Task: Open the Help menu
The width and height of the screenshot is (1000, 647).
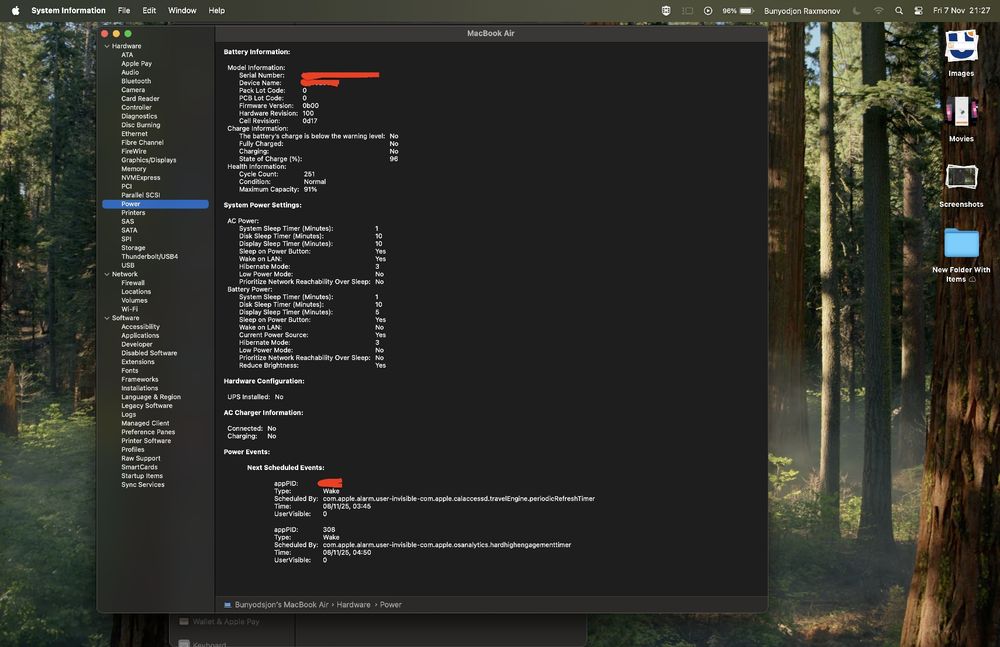Action: pos(217,10)
